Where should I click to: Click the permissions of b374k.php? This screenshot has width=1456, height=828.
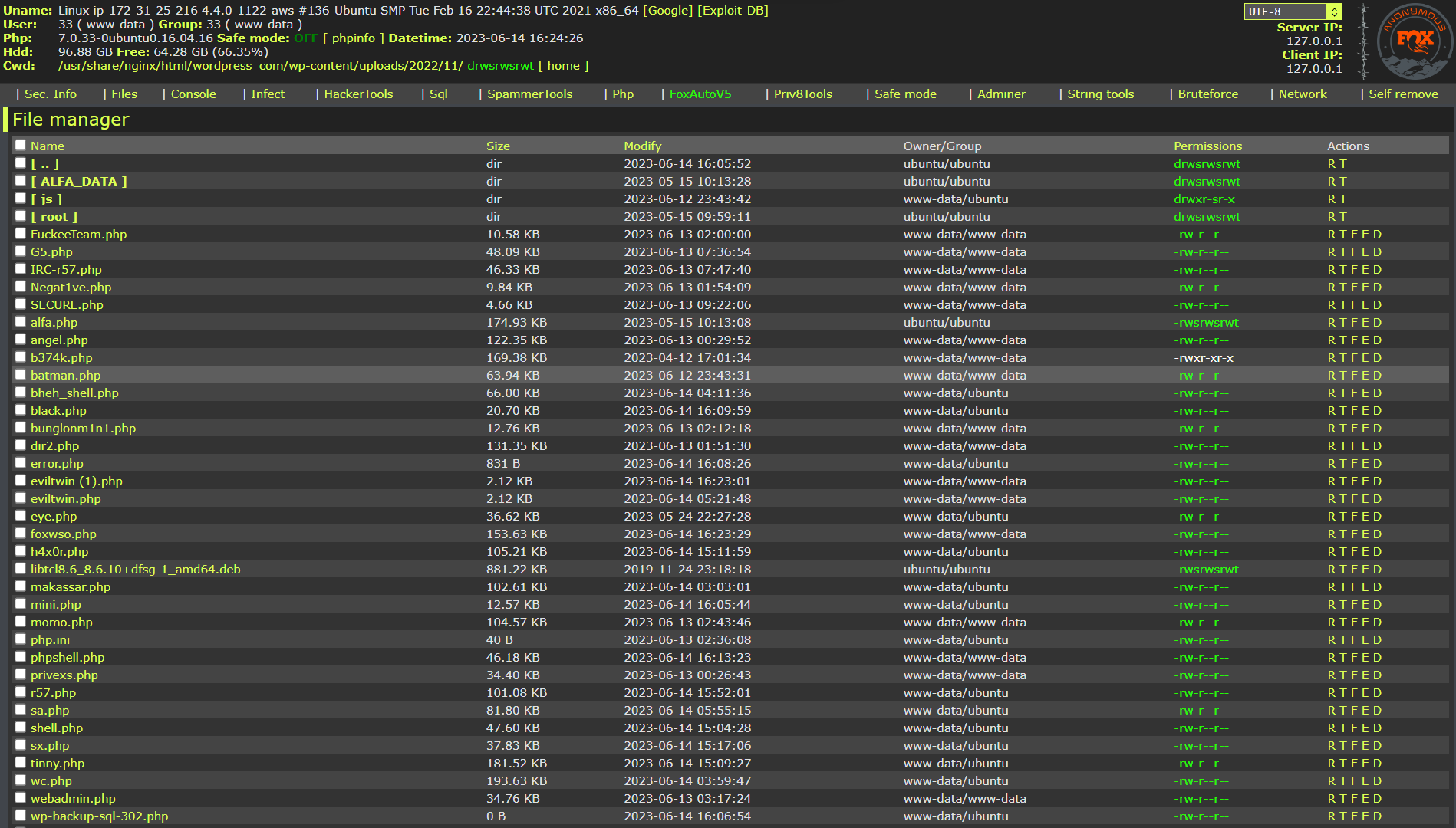(1204, 358)
